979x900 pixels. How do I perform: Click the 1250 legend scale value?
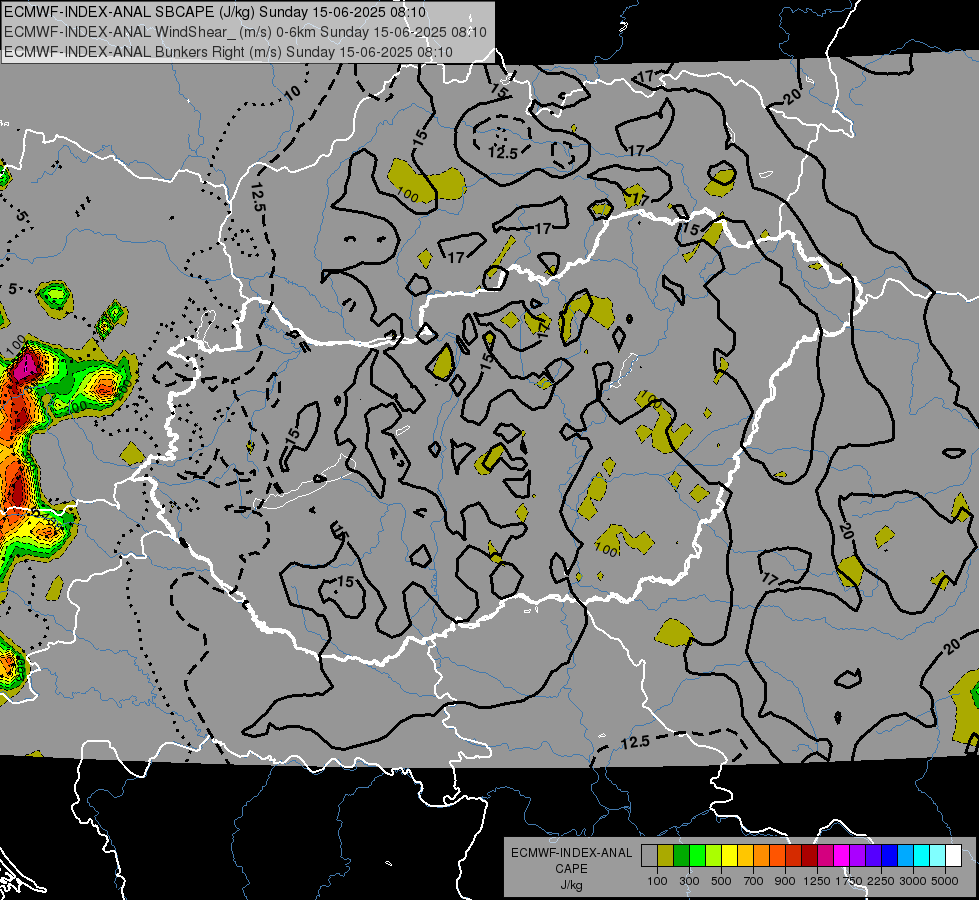[817, 881]
